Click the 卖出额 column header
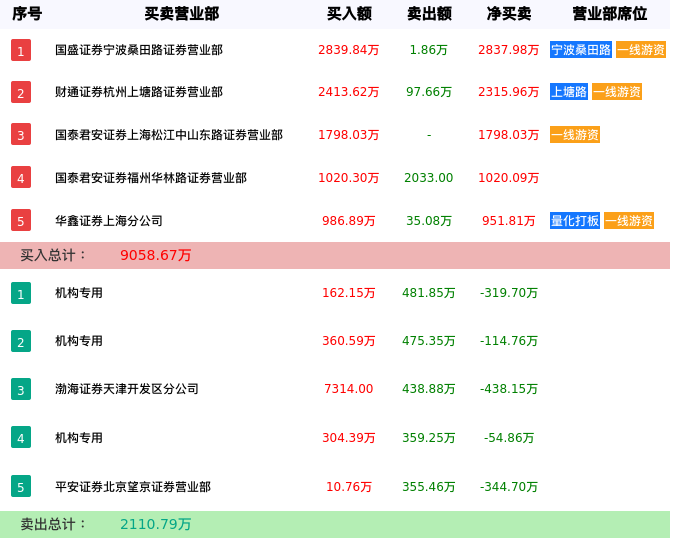Viewport: 676px width, 540px height. point(429,14)
